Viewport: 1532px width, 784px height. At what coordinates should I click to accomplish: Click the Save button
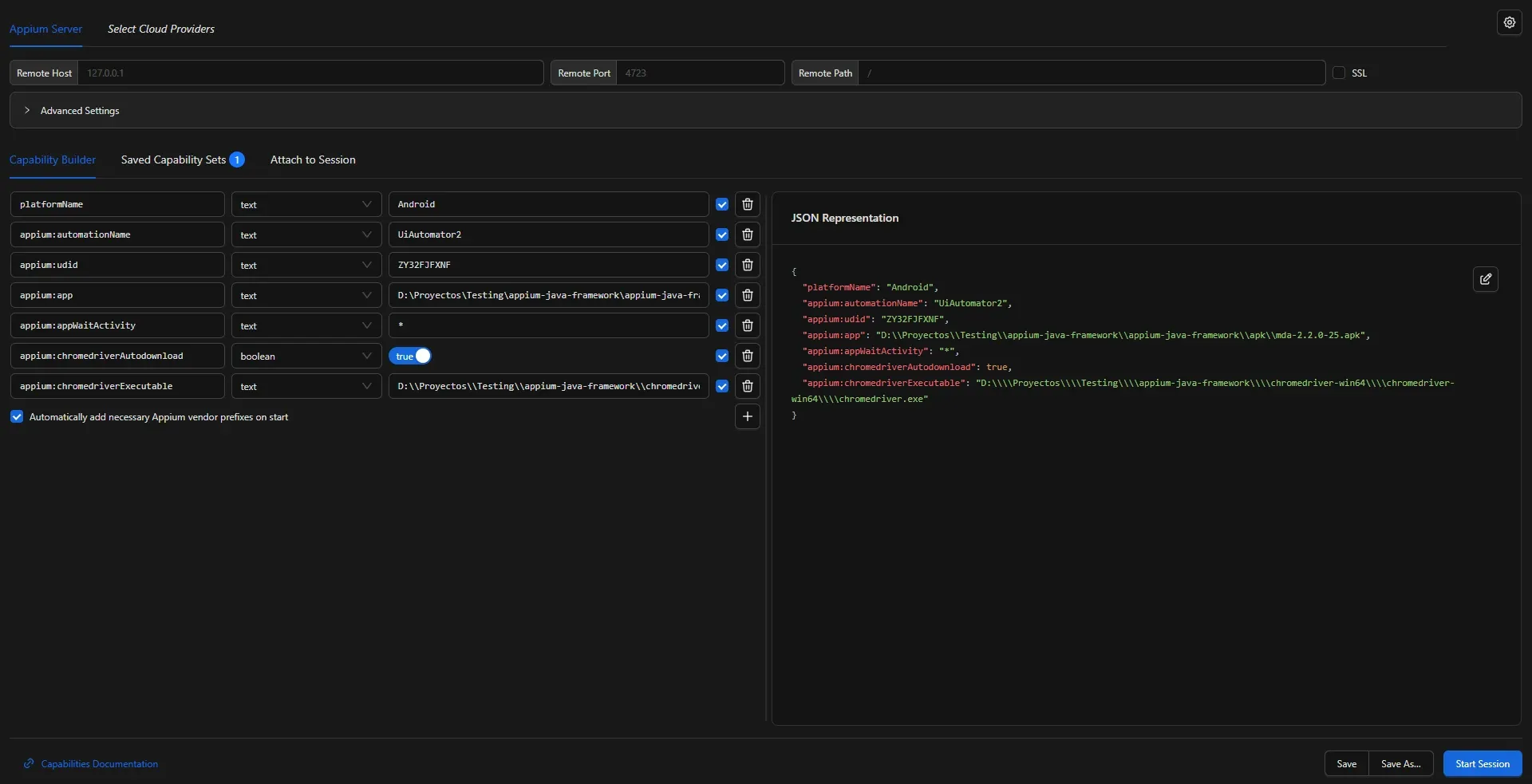[1347, 763]
